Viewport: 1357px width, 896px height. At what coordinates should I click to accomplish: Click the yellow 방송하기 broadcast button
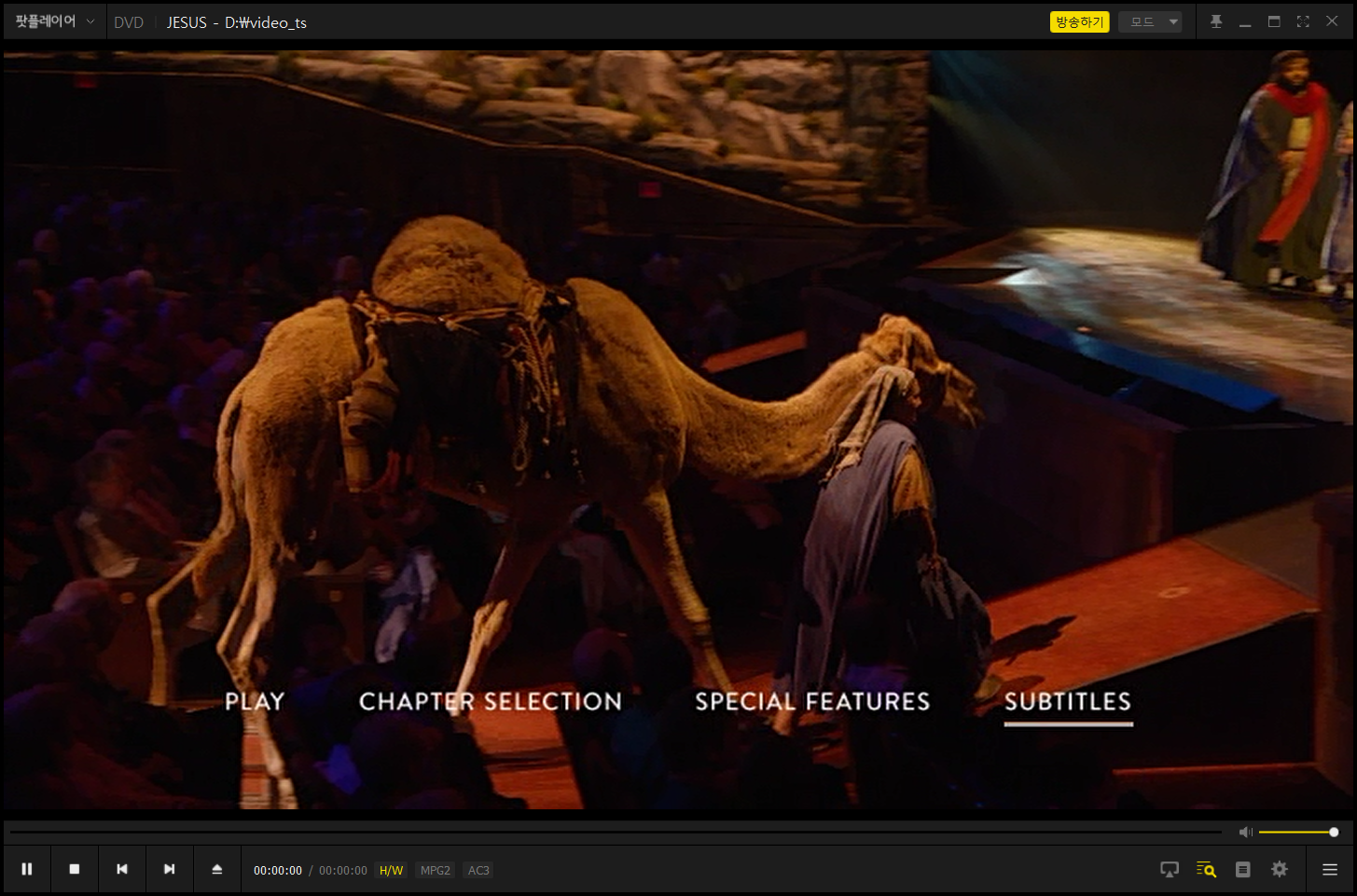1079,21
